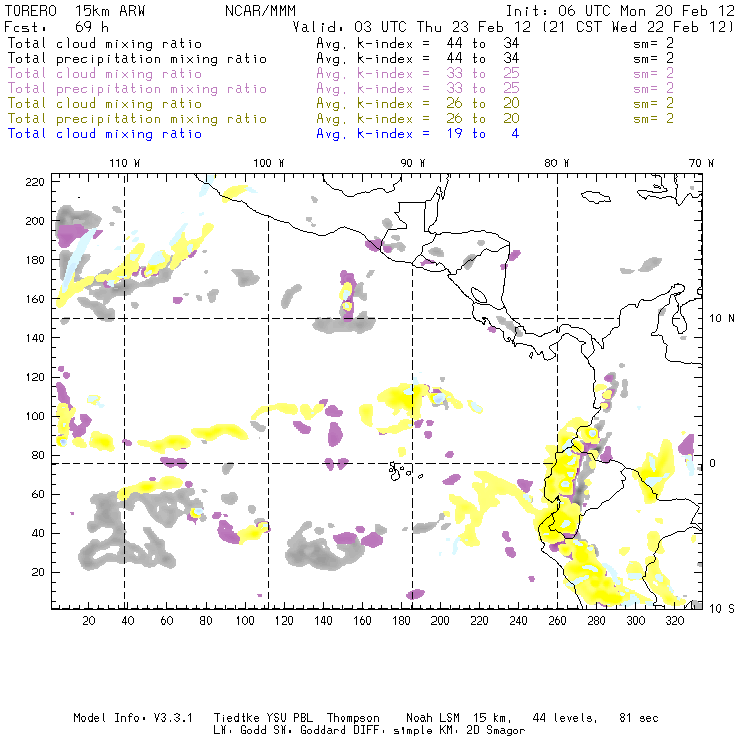Click the '100 W' longitude label

click(269, 163)
